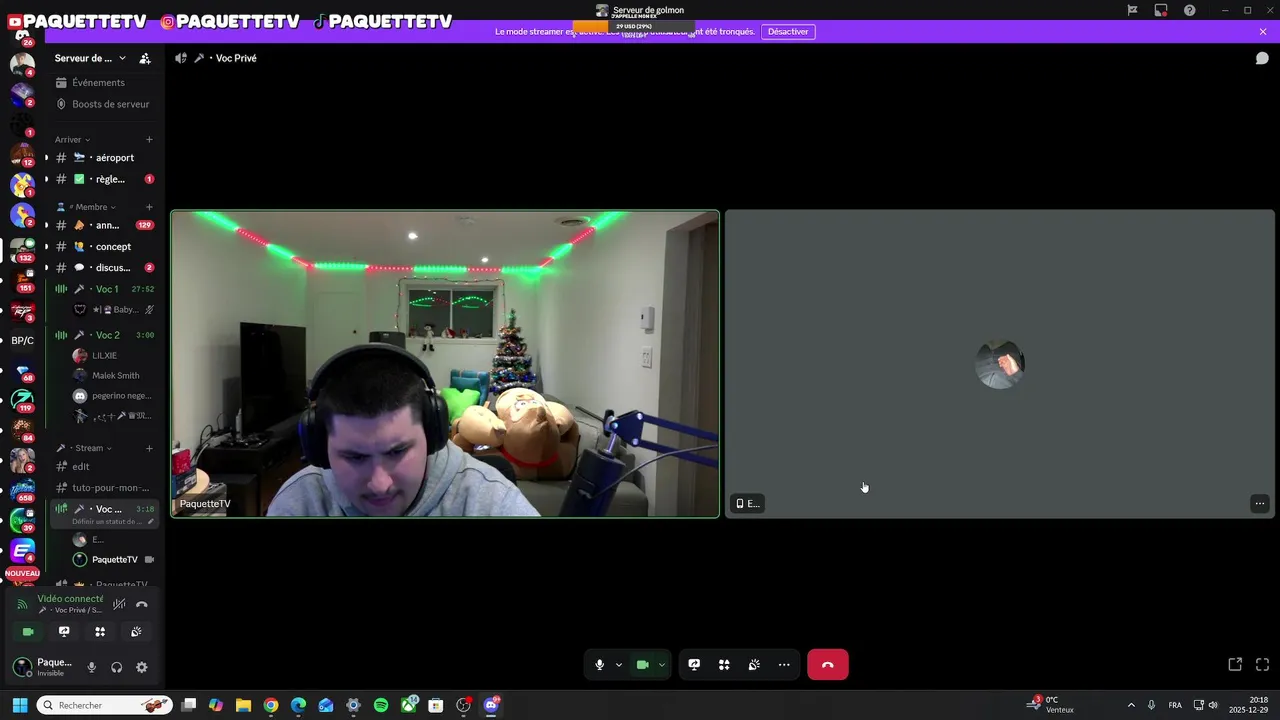
Task: Open voice channel chat bubble icon
Action: (1262, 58)
